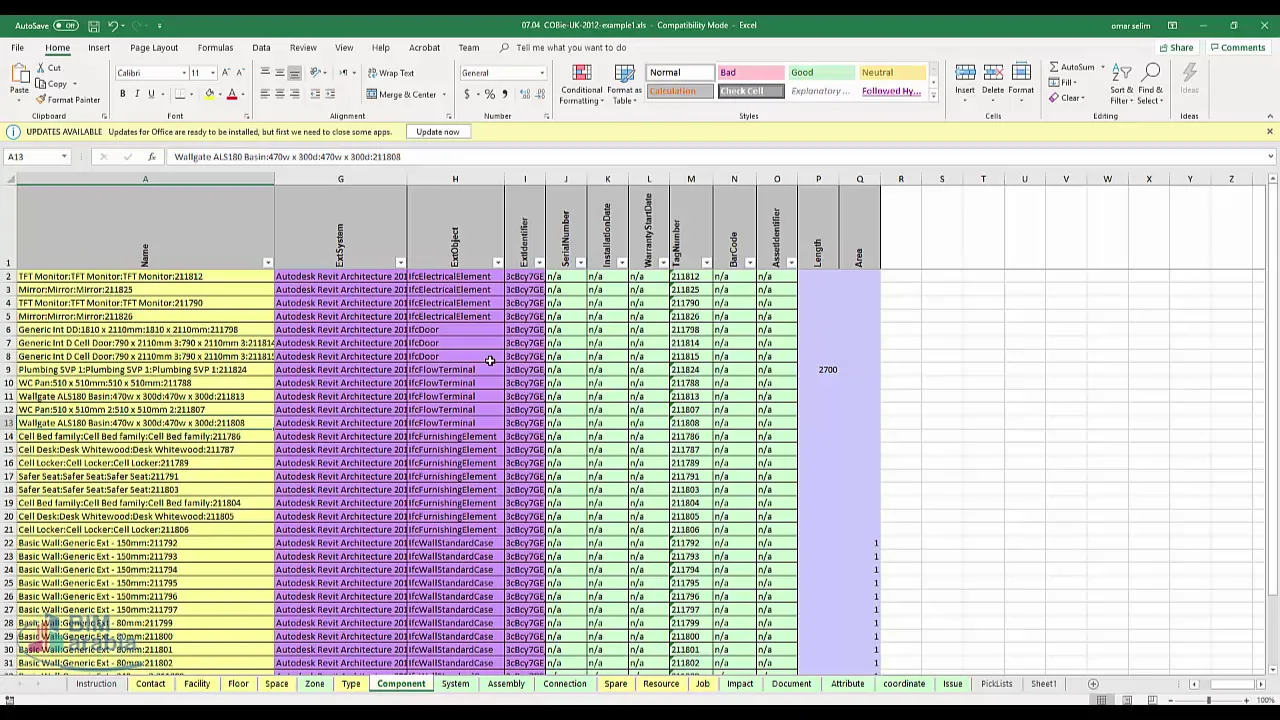Select cell with value 2700
1280x720 pixels.
click(x=818, y=370)
